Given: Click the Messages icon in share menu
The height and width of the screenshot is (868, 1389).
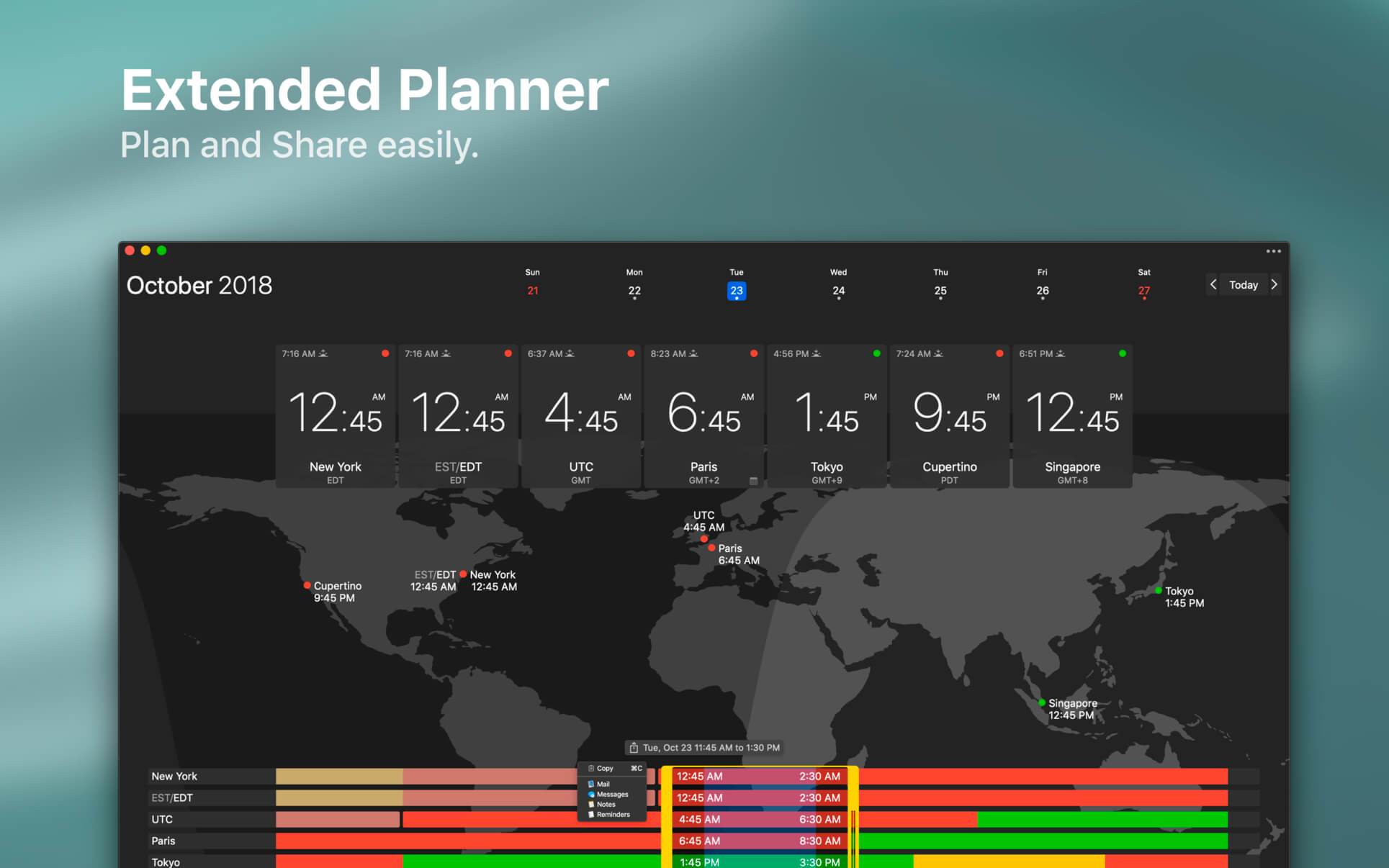Looking at the screenshot, I should pyautogui.click(x=592, y=795).
